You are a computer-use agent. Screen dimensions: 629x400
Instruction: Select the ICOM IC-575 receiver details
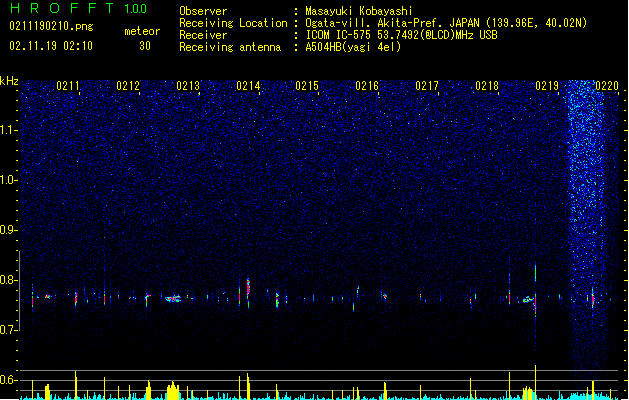click(x=402, y=35)
